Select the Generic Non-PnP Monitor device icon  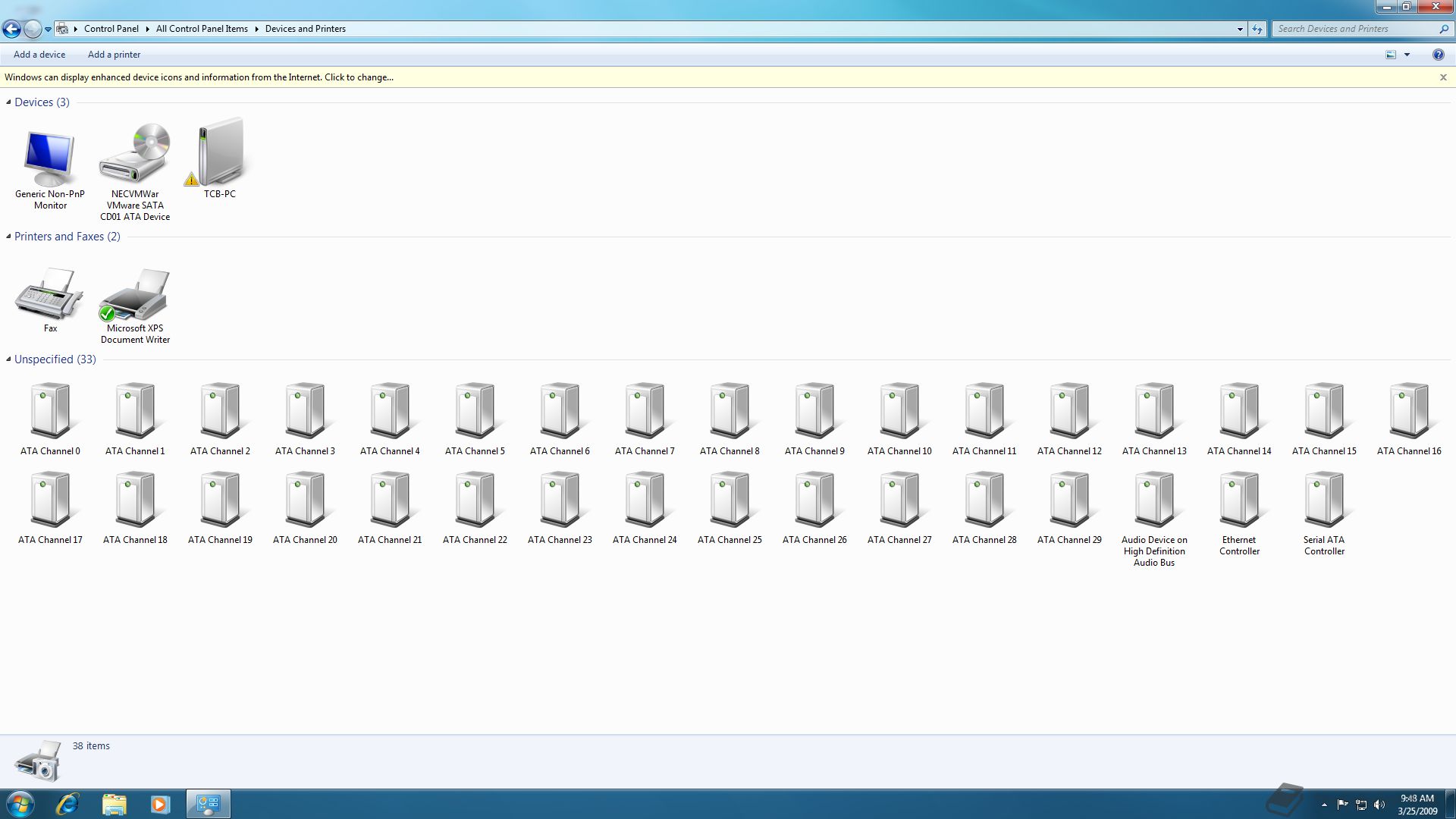50,158
